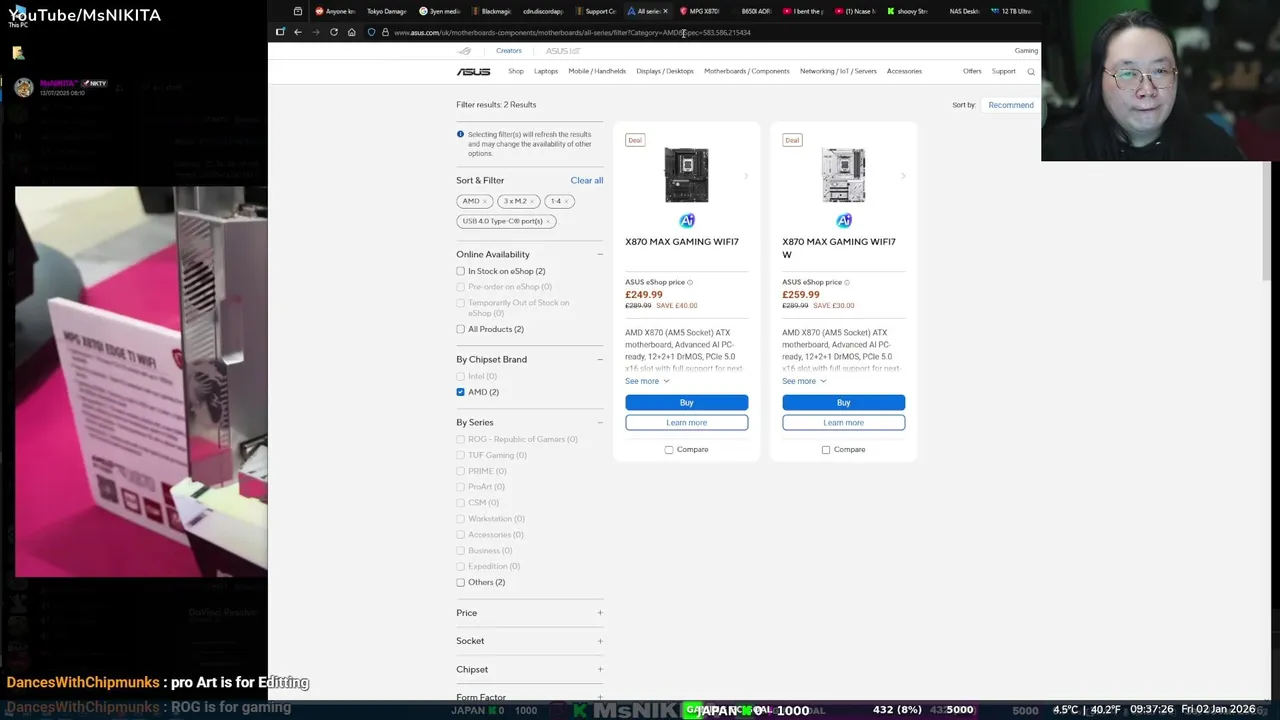
Task: Click the ASUS logo in site header
Action: 473,71
